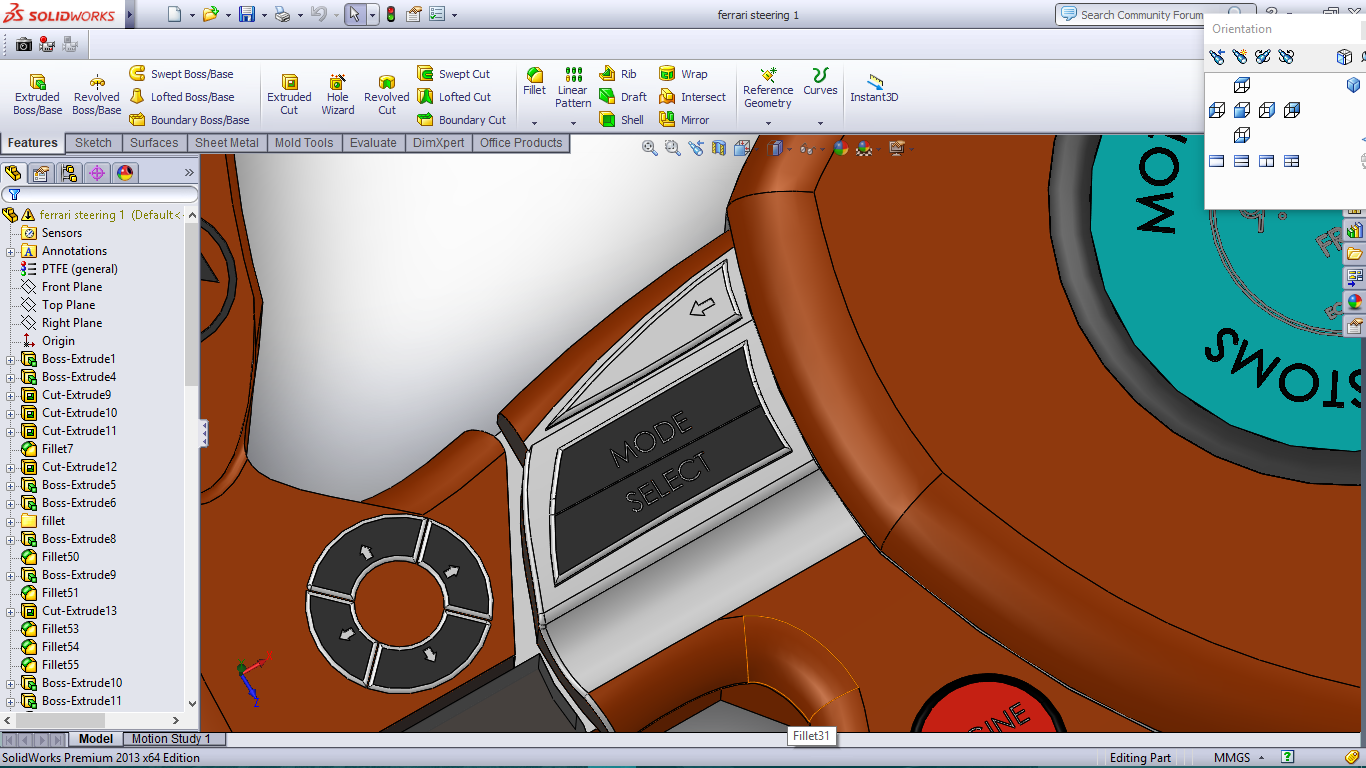Open the Fillet tool dropdown arrow
The width and height of the screenshot is (1366, 768).
[535, 123]
